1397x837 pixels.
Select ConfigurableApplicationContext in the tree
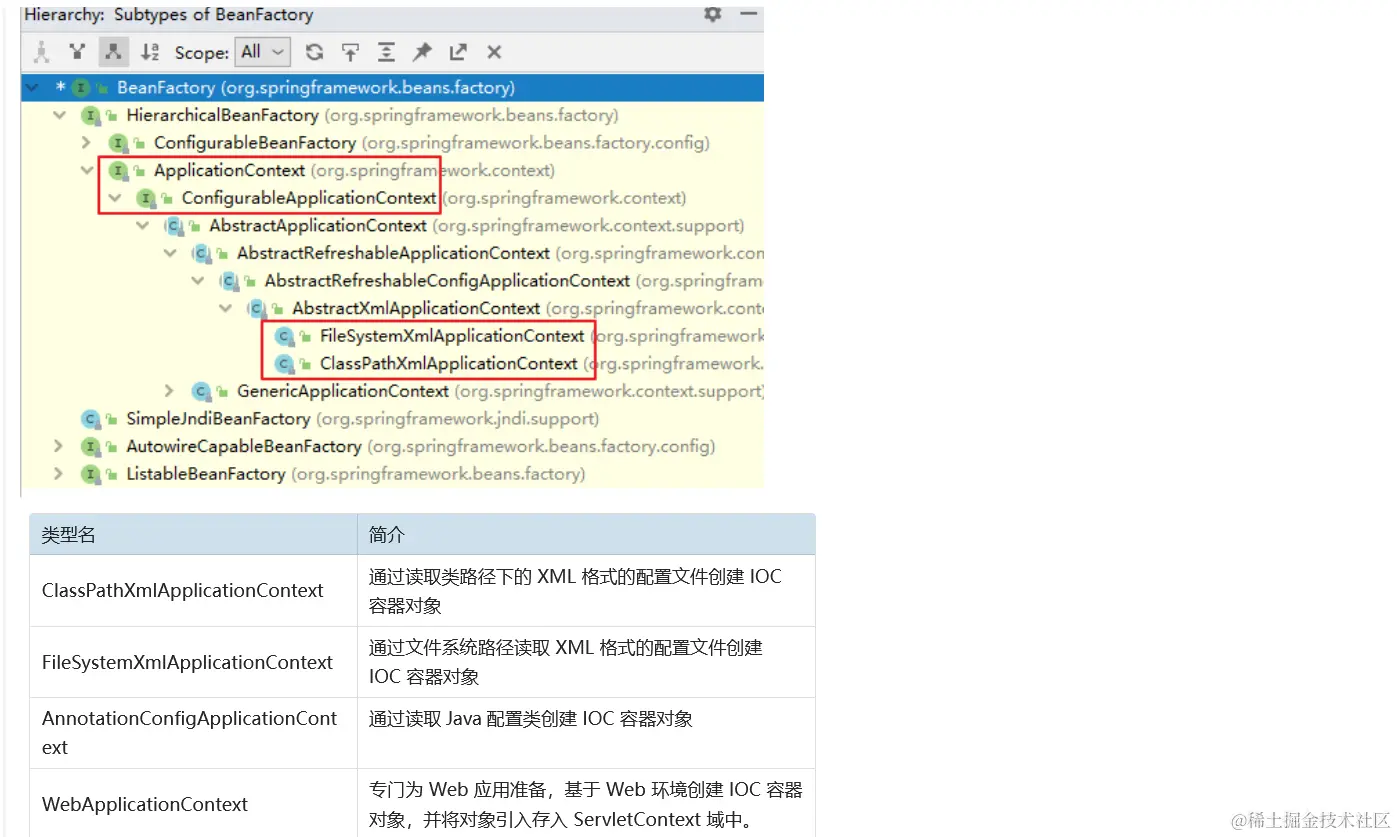[309, 198]
